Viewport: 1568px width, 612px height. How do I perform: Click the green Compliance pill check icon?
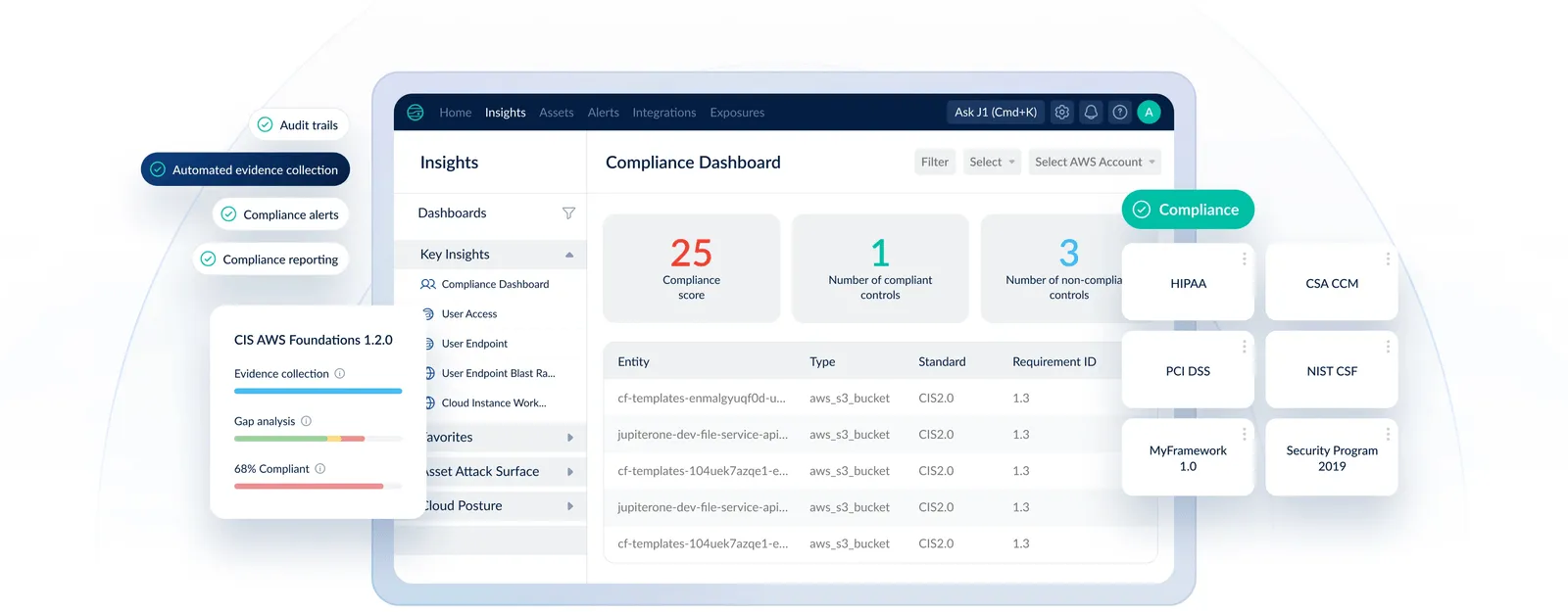[1142, 210]
